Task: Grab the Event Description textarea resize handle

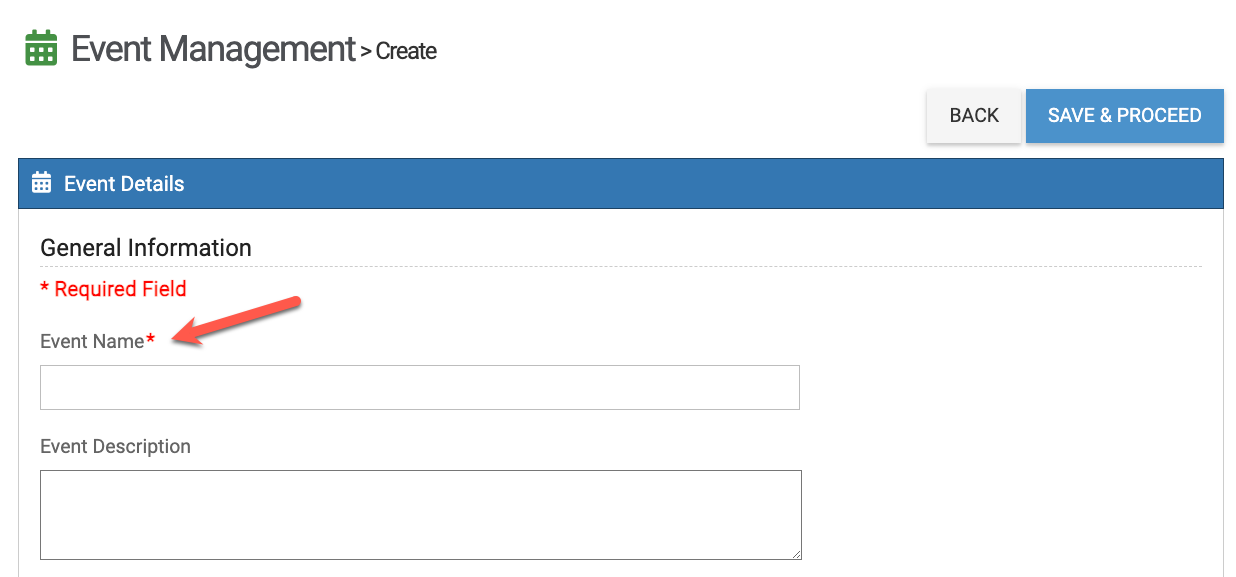Action: (x=796, y=553)
